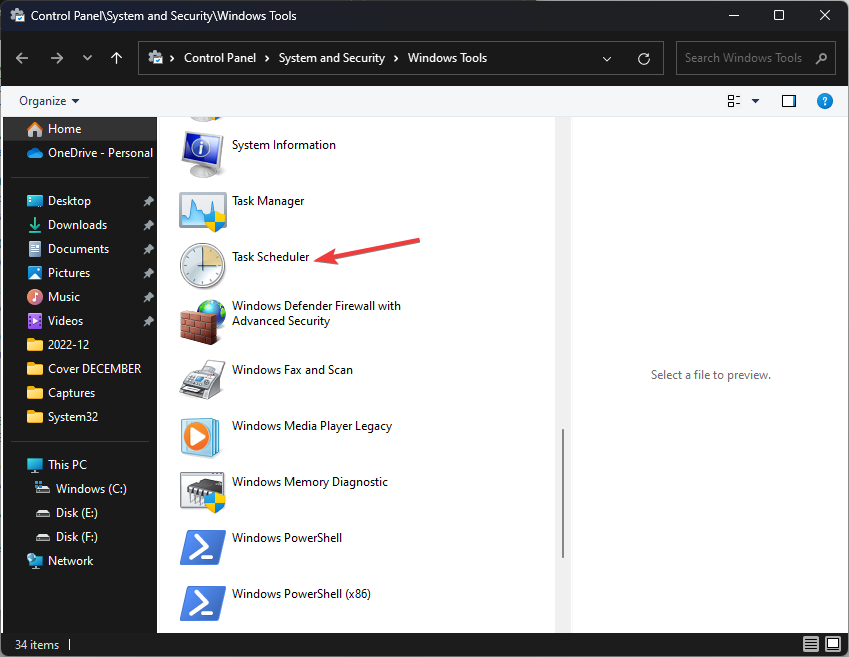Navigate to Control Panel breadcrumb
The width and height of the screenshot is (849, 657).
[x=220, y=58]
